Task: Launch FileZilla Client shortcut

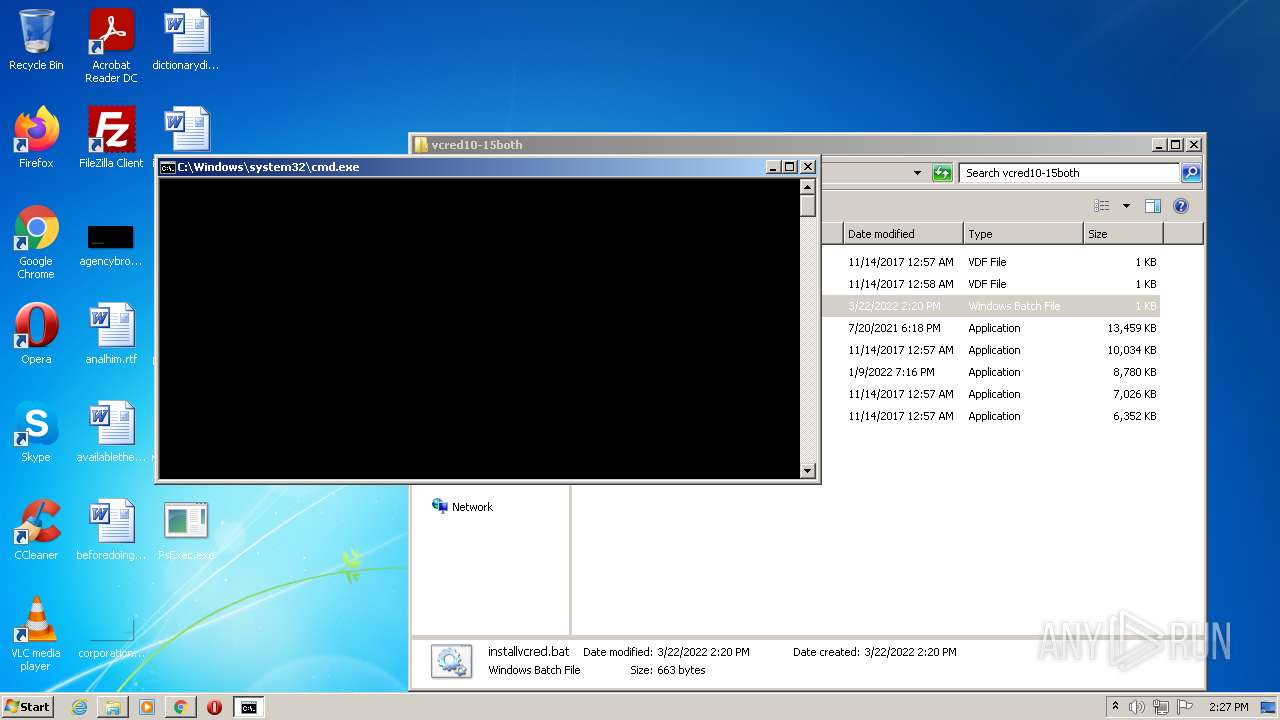Action: point(111,137)
